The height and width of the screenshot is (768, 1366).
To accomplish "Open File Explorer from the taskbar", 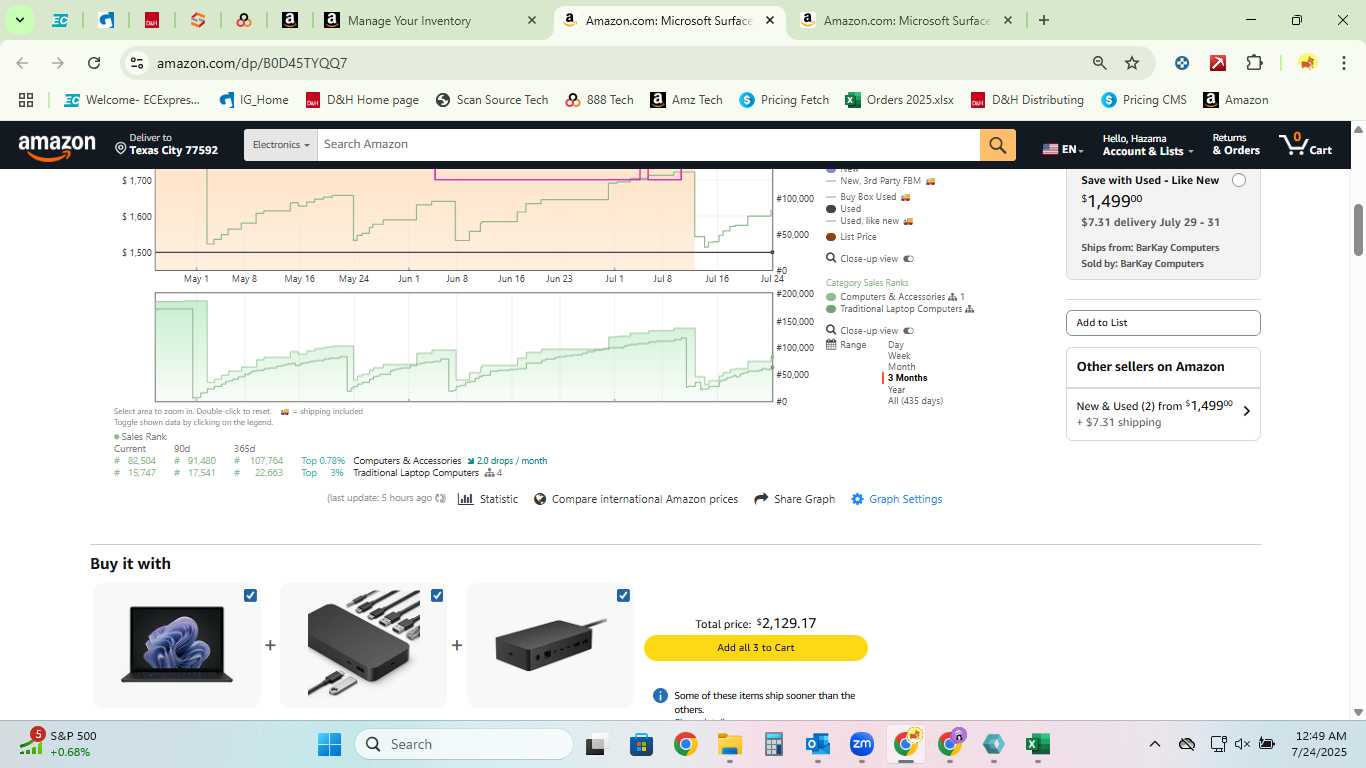I will (729, 745).
